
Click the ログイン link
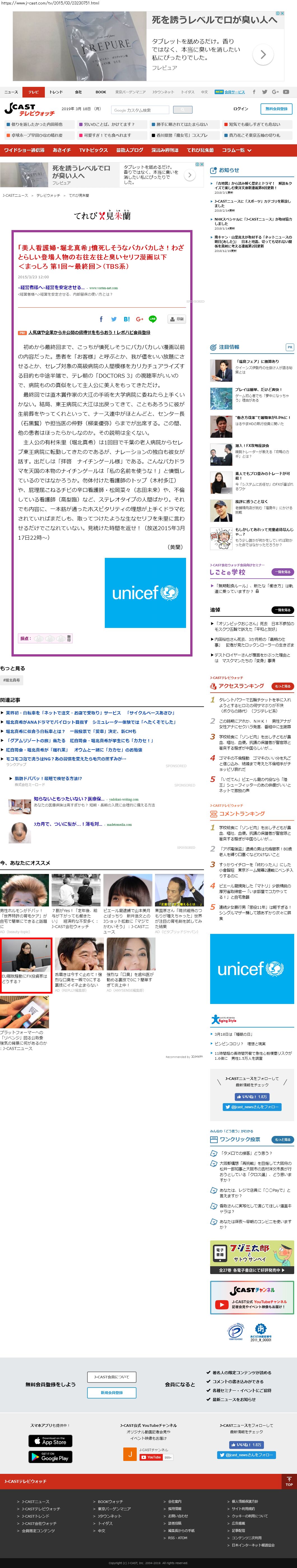tap(241, 109)
